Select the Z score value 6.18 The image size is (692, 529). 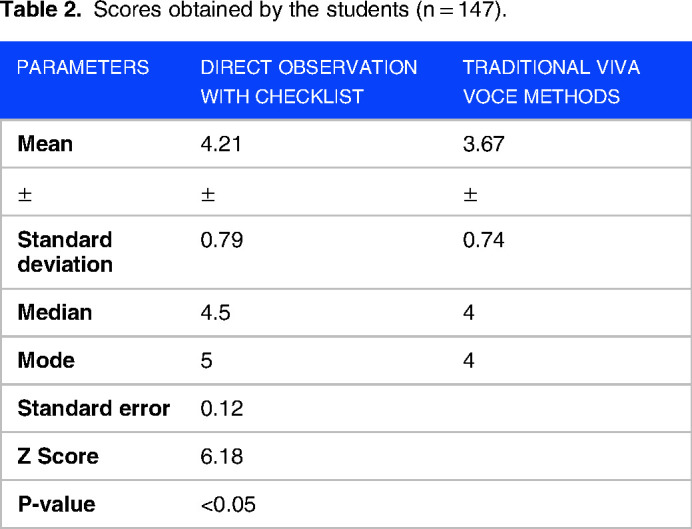click(221, 457)
